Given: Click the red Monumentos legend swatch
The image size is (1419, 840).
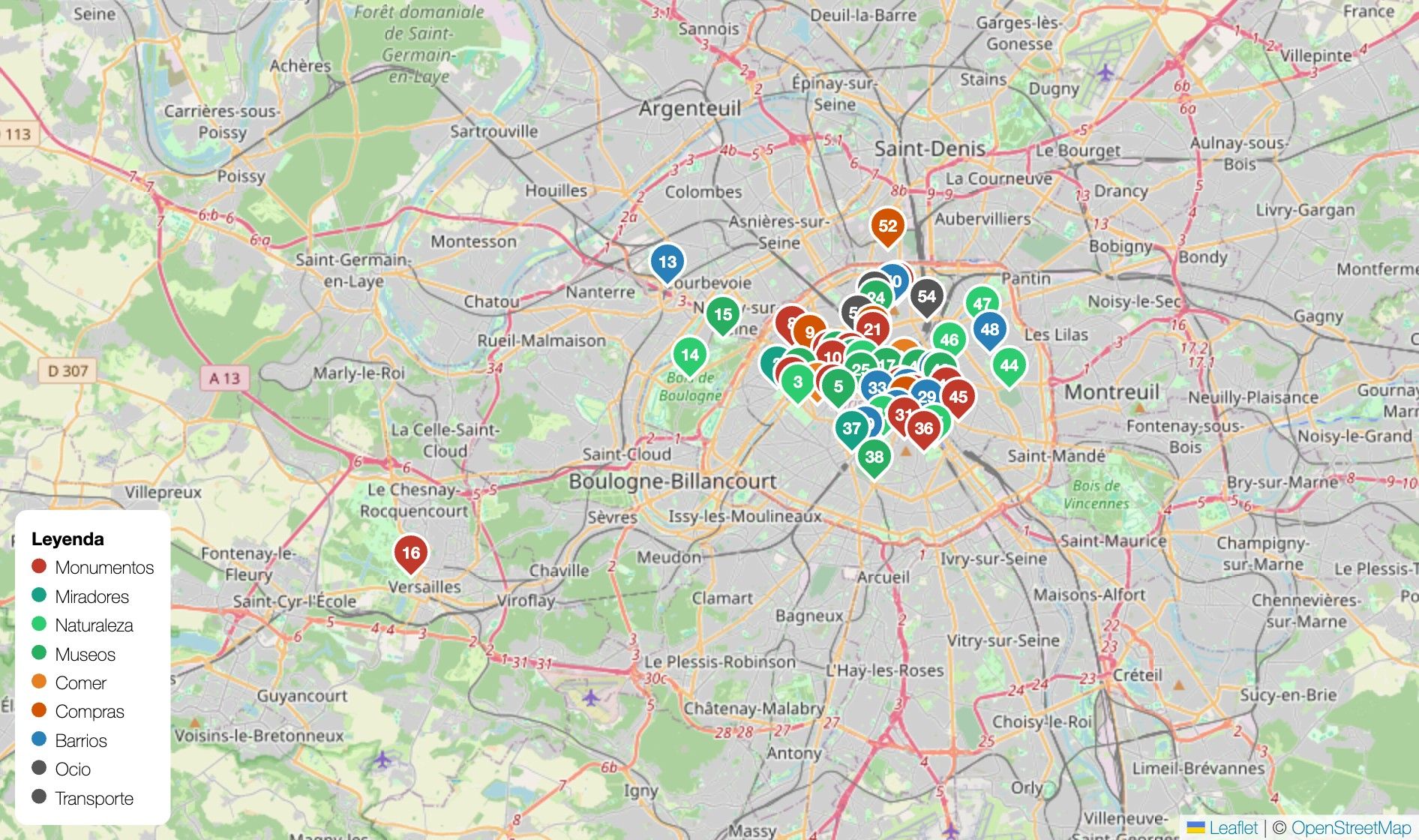Looking at the screenshot, I should click(39, 566).
